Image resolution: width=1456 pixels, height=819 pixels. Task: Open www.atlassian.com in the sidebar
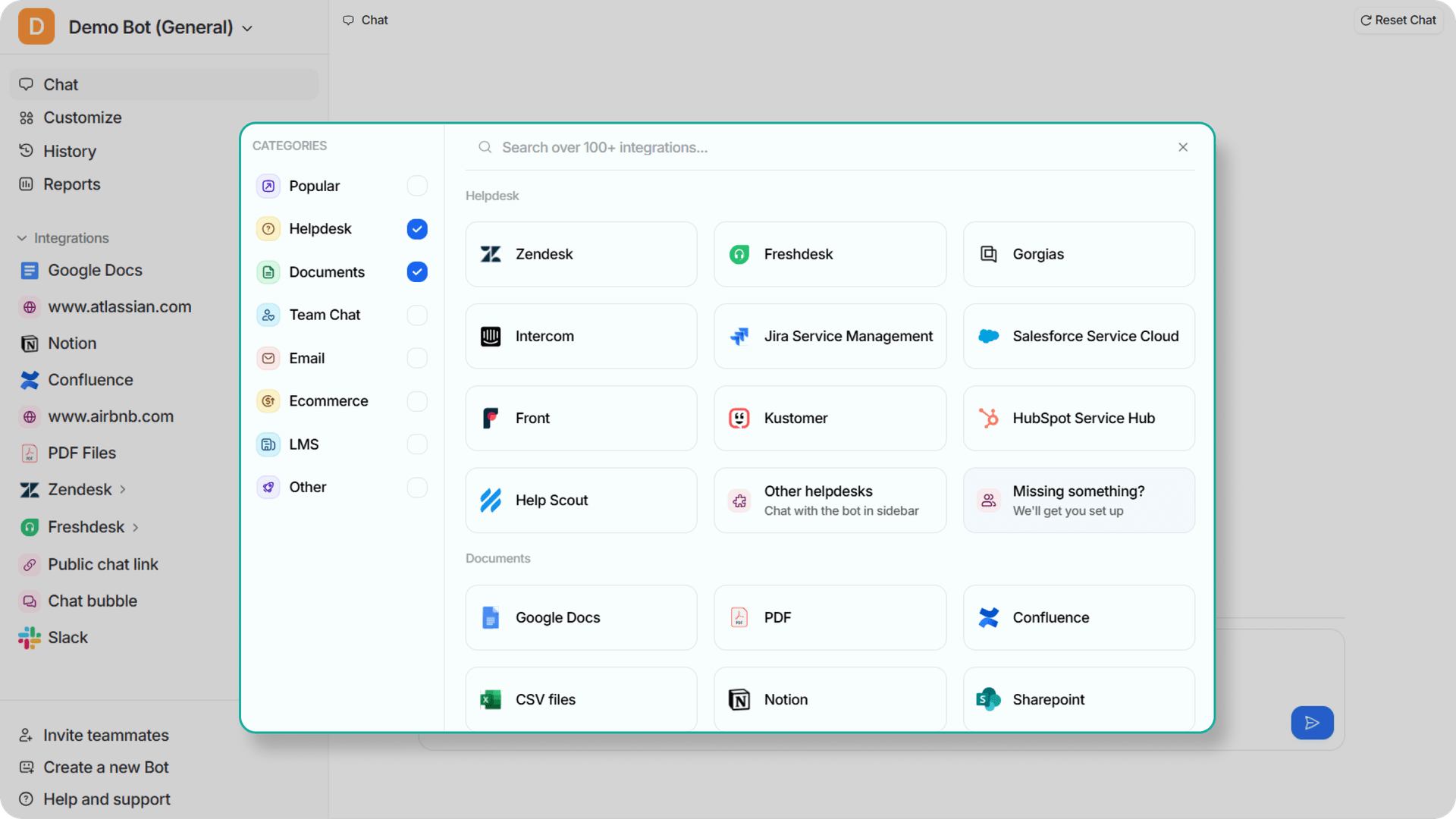tap(120, 306)
